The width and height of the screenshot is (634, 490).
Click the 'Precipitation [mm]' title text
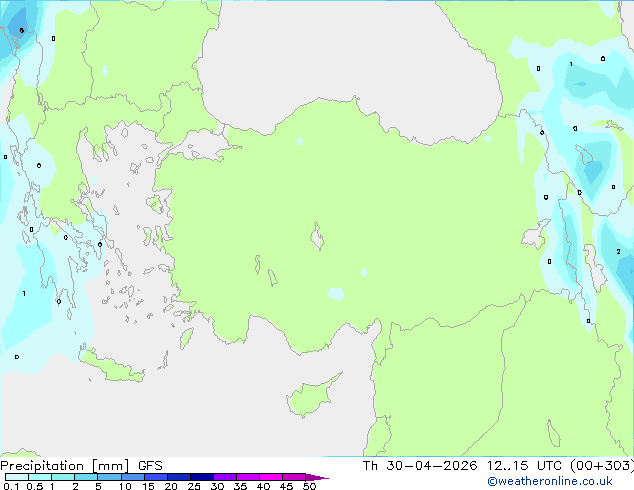coord(65,466)
